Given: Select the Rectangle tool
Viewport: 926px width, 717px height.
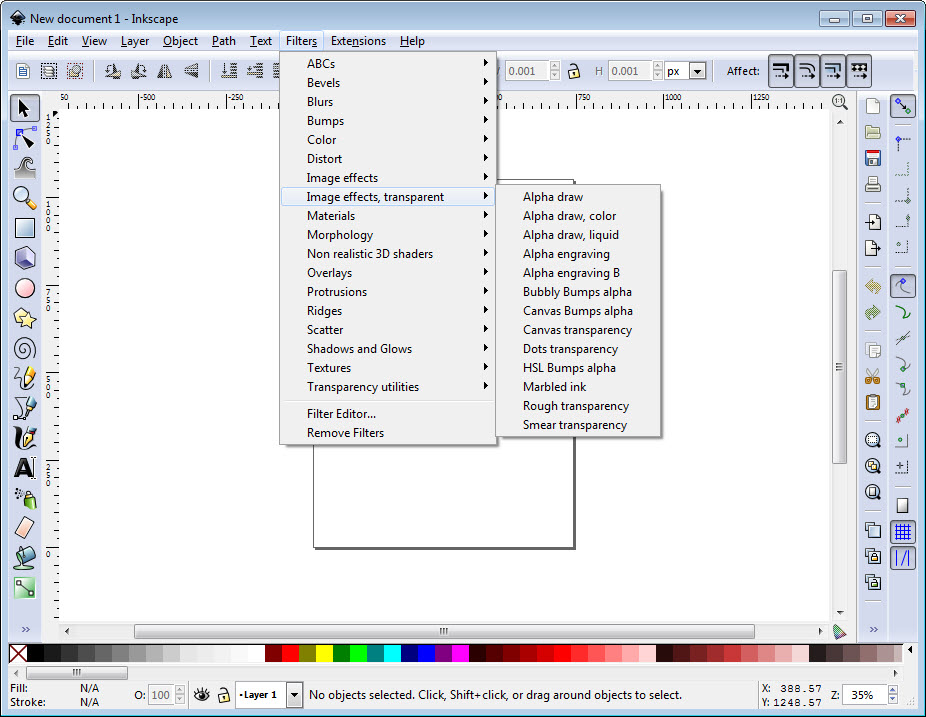Looking at the screenshot, I should click(24, 228).
